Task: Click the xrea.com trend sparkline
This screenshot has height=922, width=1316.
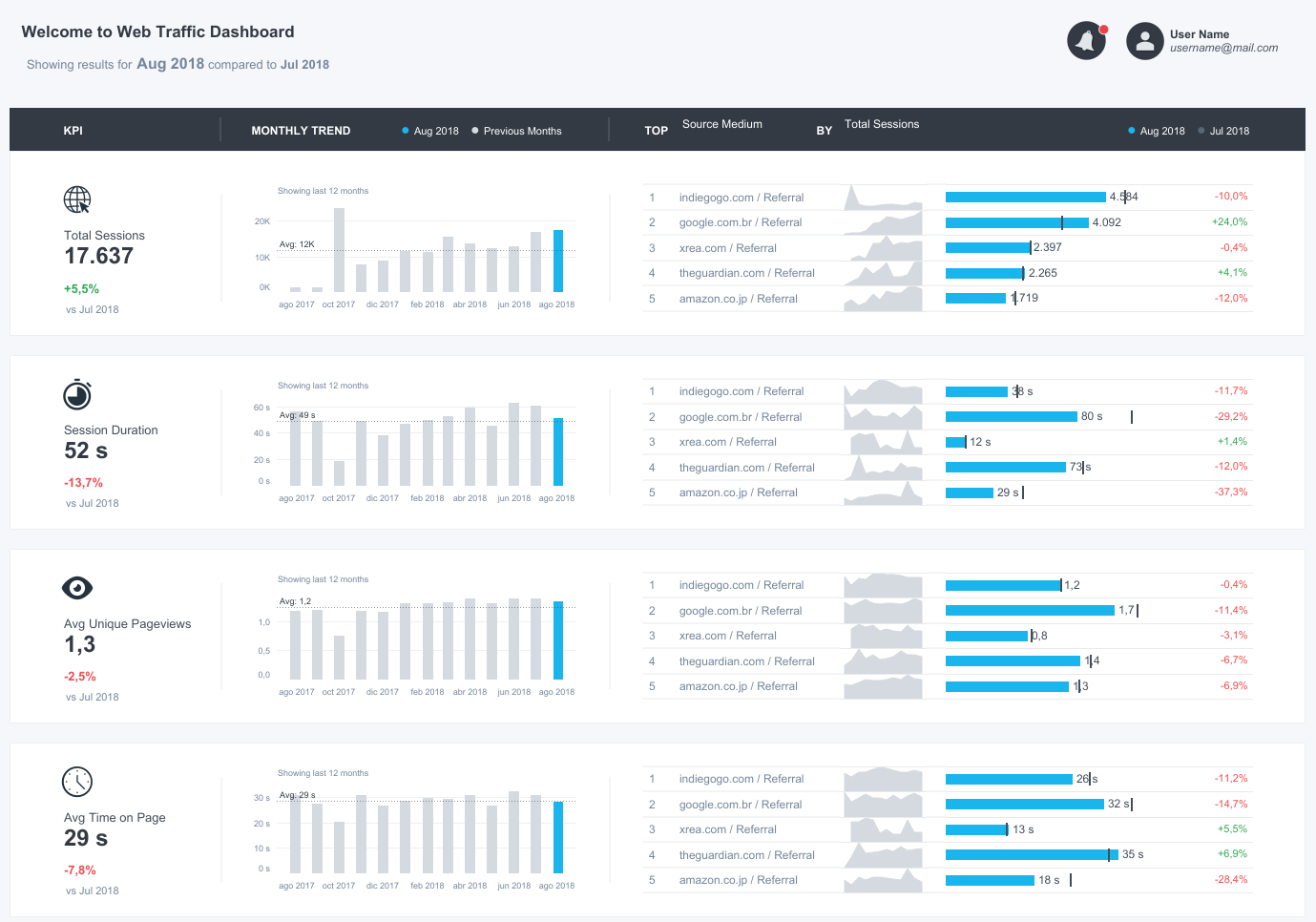Action: (883, 247)
